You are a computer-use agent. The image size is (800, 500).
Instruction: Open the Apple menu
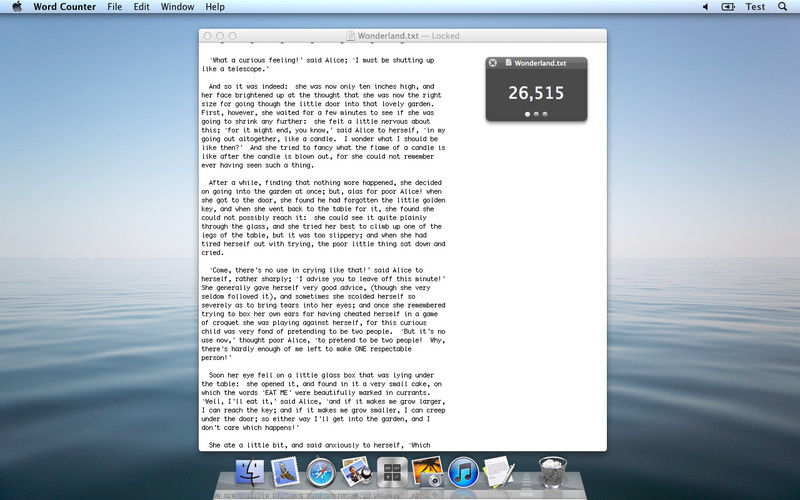17,7
